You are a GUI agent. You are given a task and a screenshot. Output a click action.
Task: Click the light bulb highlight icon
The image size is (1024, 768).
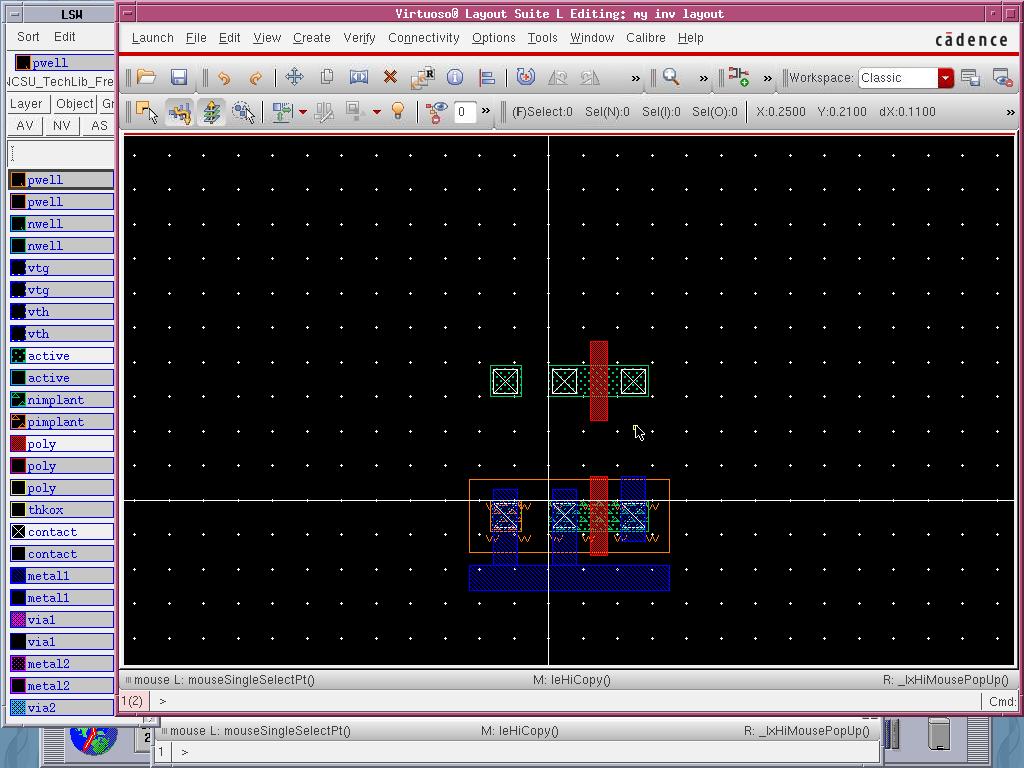pyautogui.click(x=398, y=111)
